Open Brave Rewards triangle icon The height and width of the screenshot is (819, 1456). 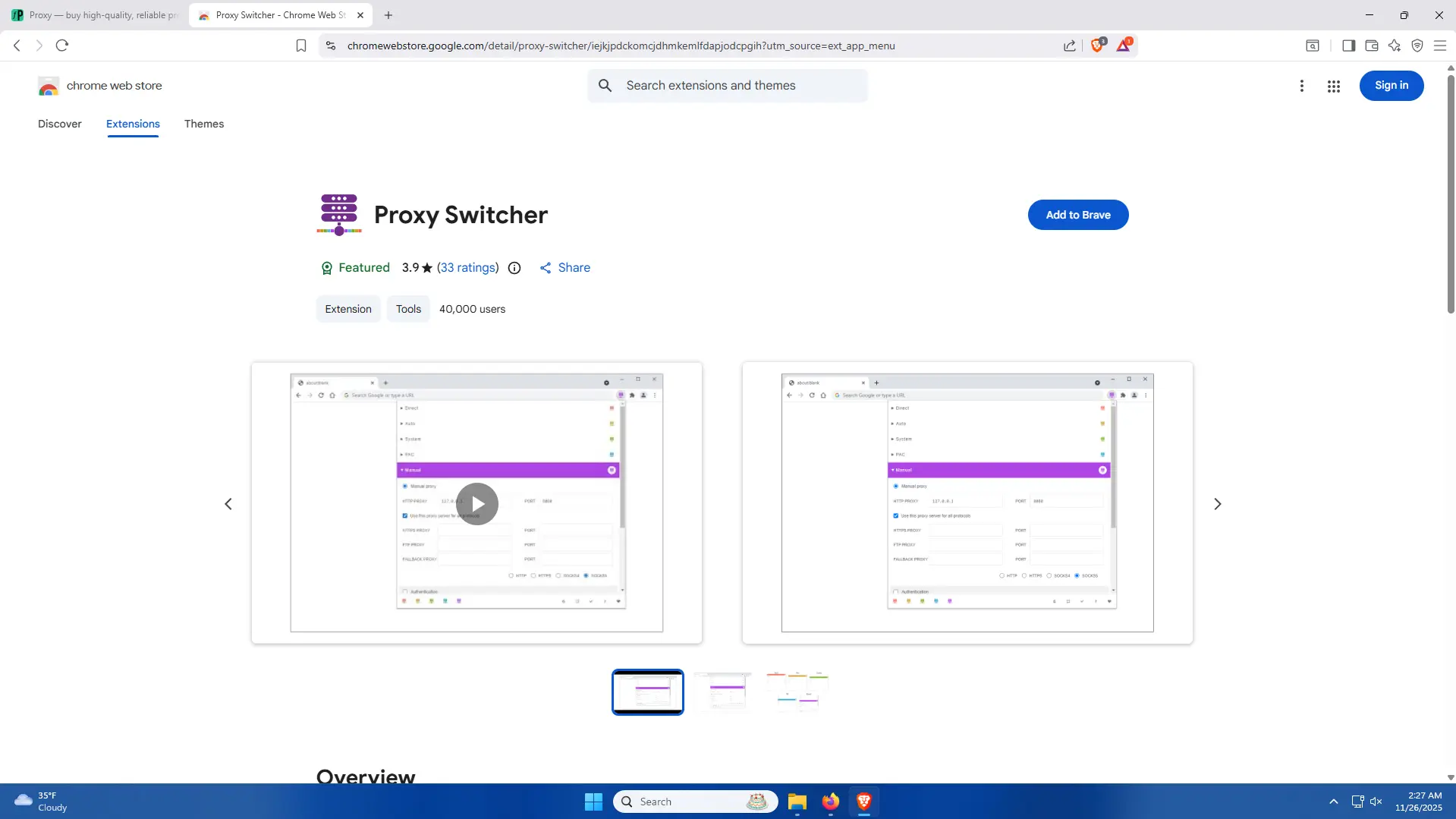click(x=1124, y=46)
